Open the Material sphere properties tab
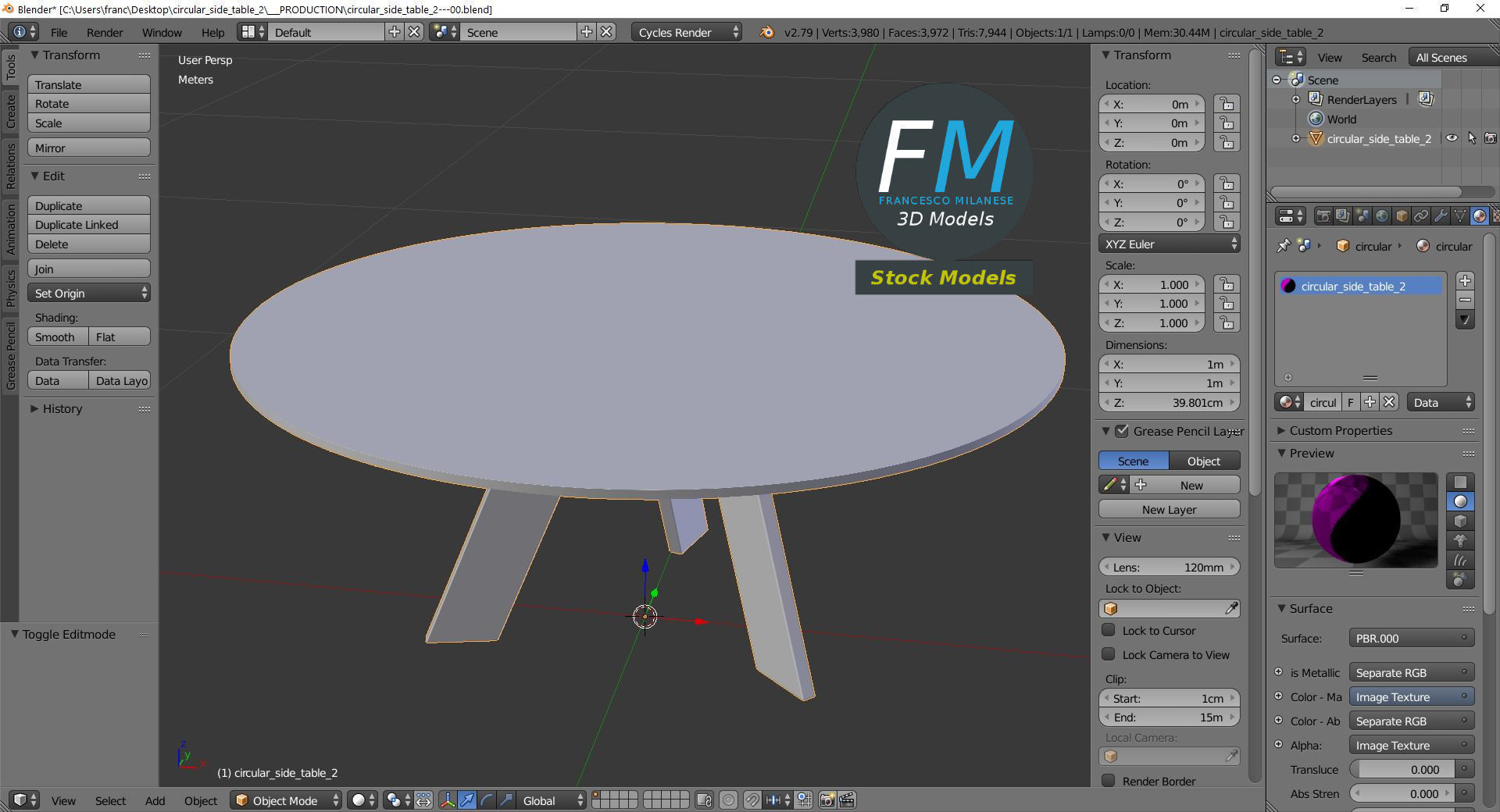The height and width of the screenshot is (812, 1500). (1480, 215)
